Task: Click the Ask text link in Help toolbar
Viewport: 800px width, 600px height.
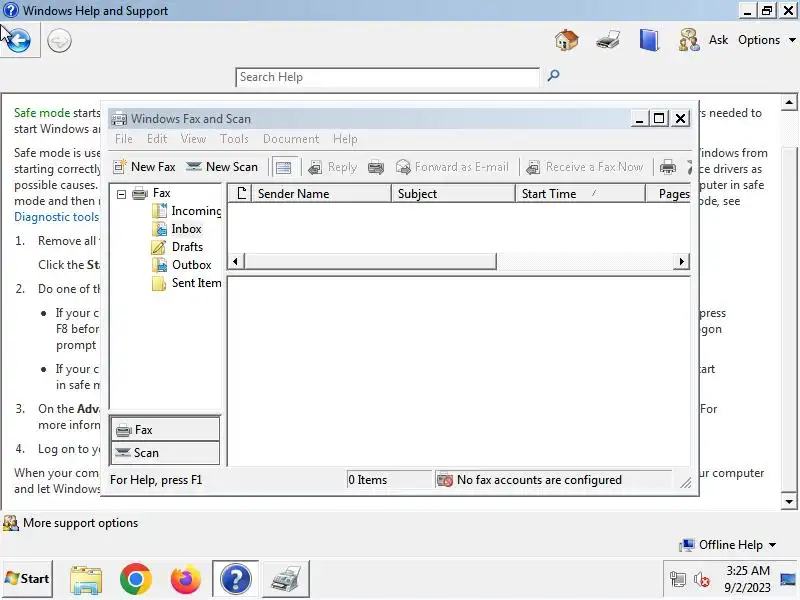Action: 718,40
